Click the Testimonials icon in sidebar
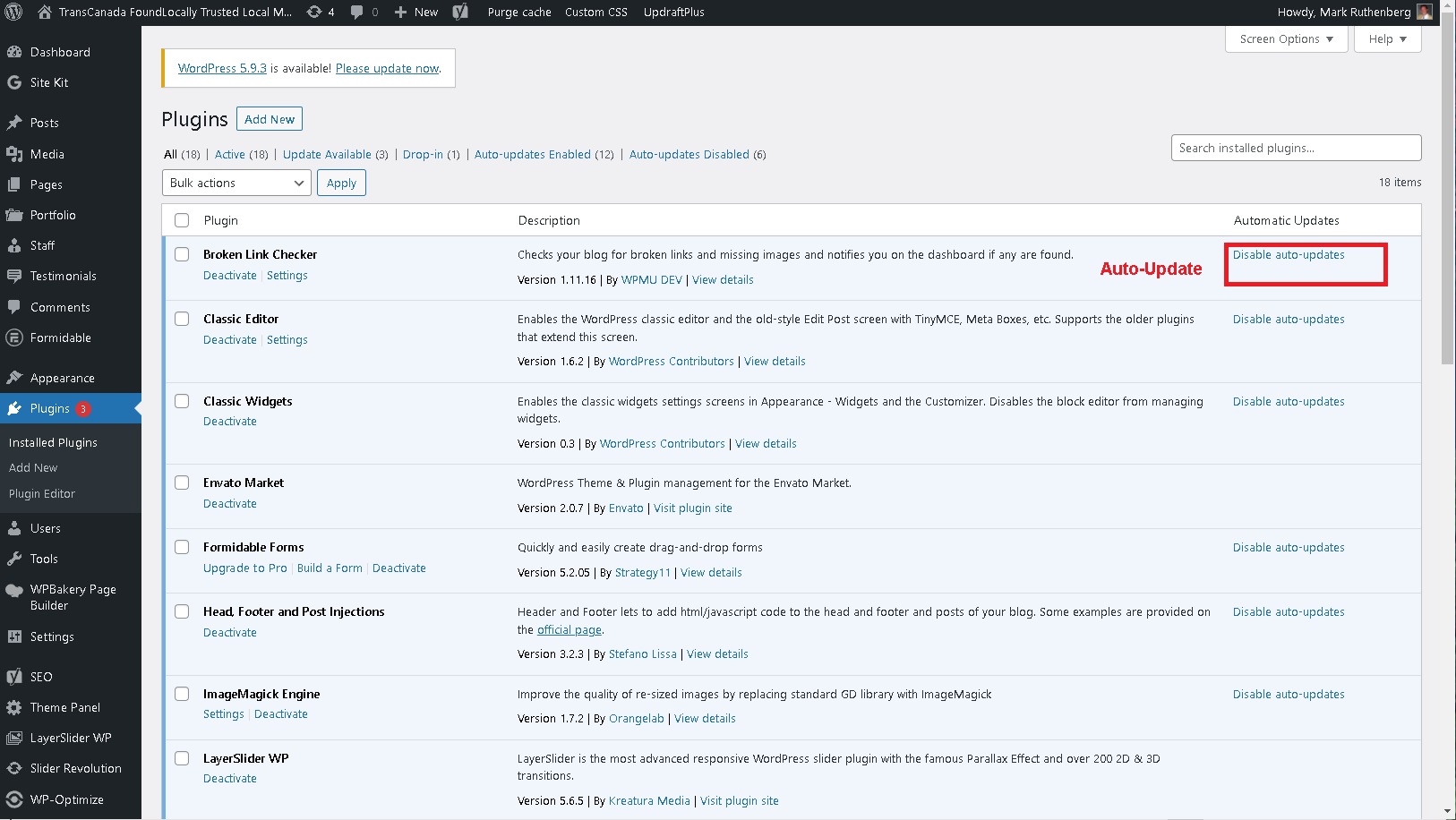This screenshot has height=820, width=1456. (x=14, y=276)
